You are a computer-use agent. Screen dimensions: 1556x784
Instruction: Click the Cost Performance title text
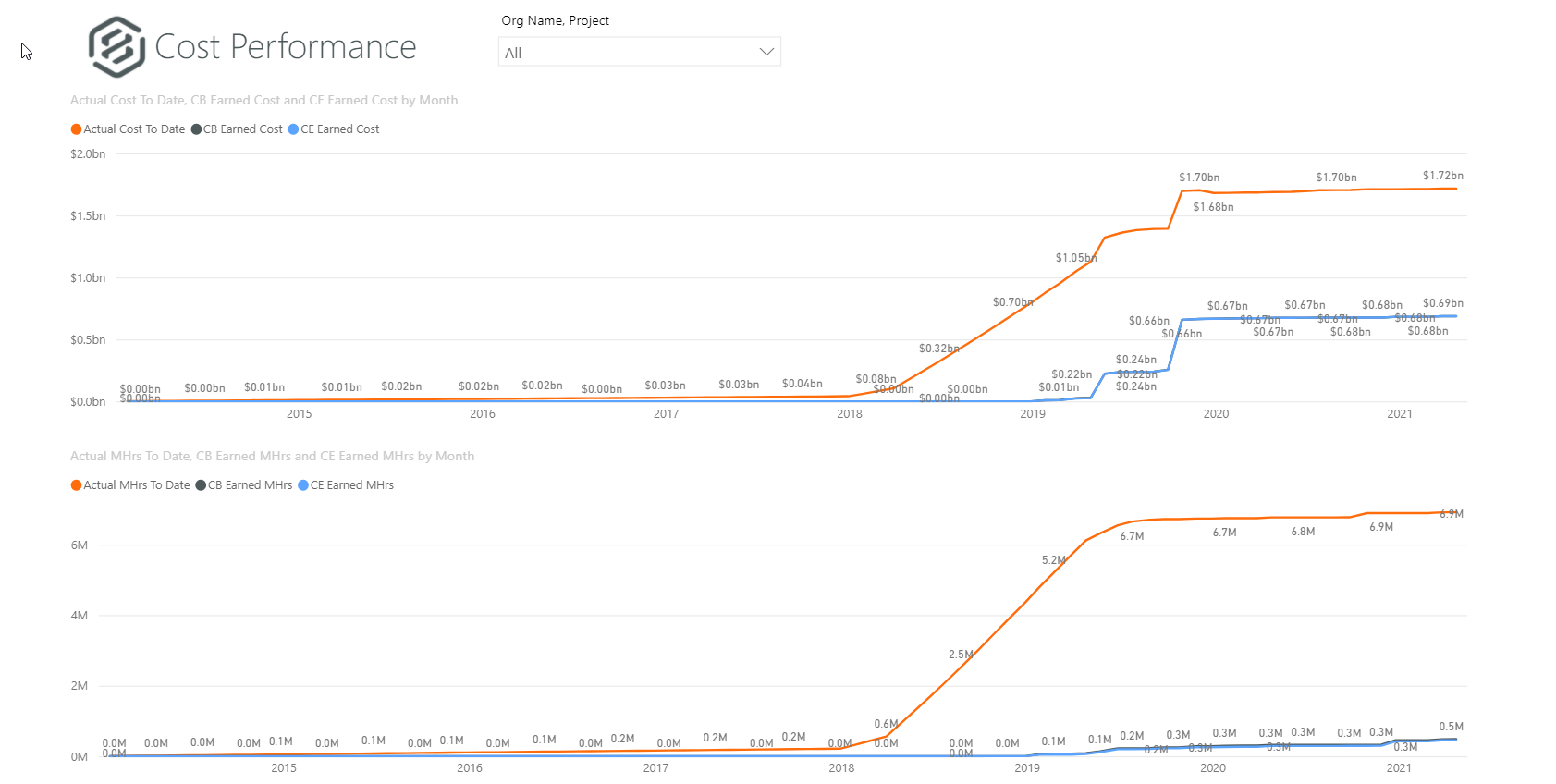point(286,47)
